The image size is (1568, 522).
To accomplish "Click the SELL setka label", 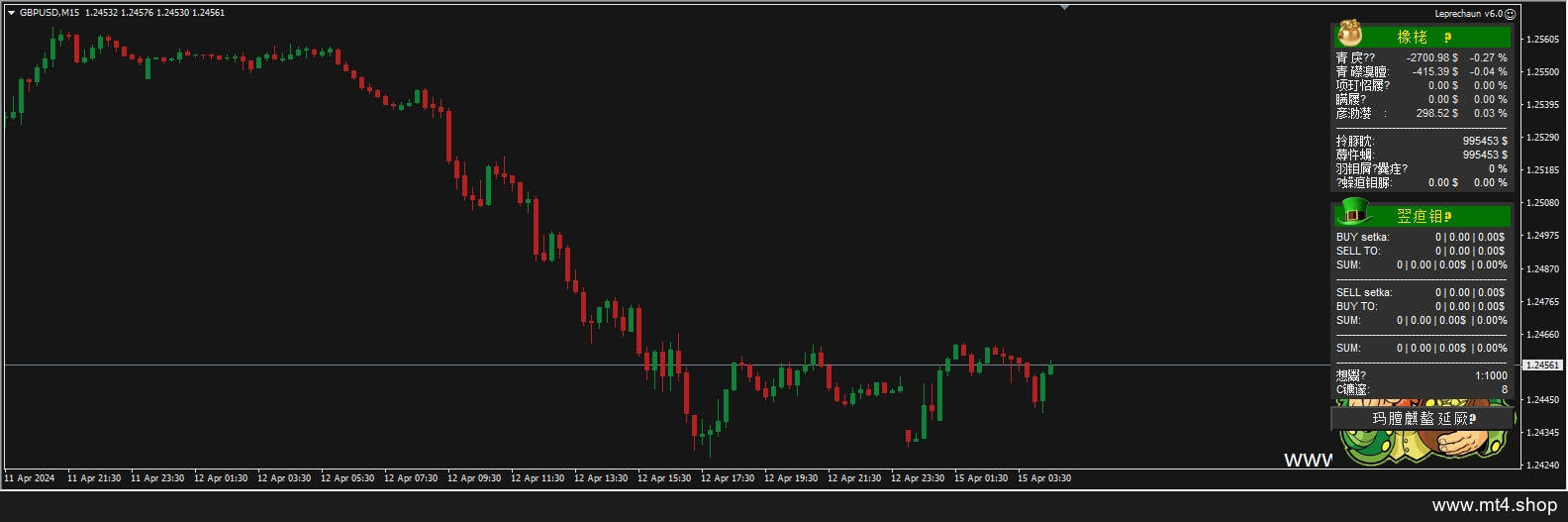I will pyautogui.click(x=1363, y=293).
